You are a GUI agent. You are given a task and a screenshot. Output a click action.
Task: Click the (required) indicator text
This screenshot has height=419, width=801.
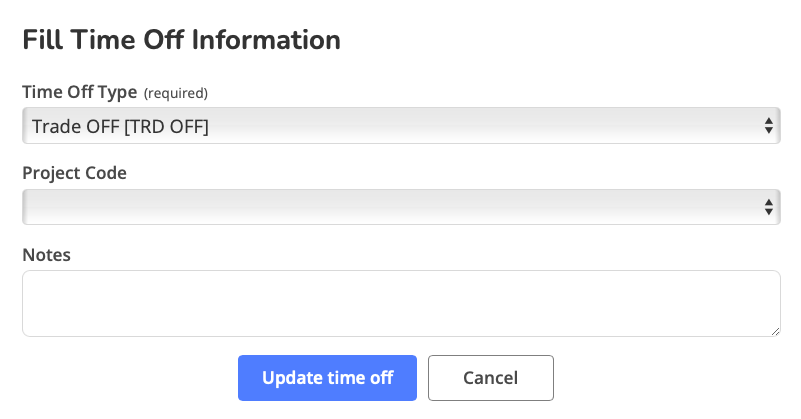pos(176,93)
